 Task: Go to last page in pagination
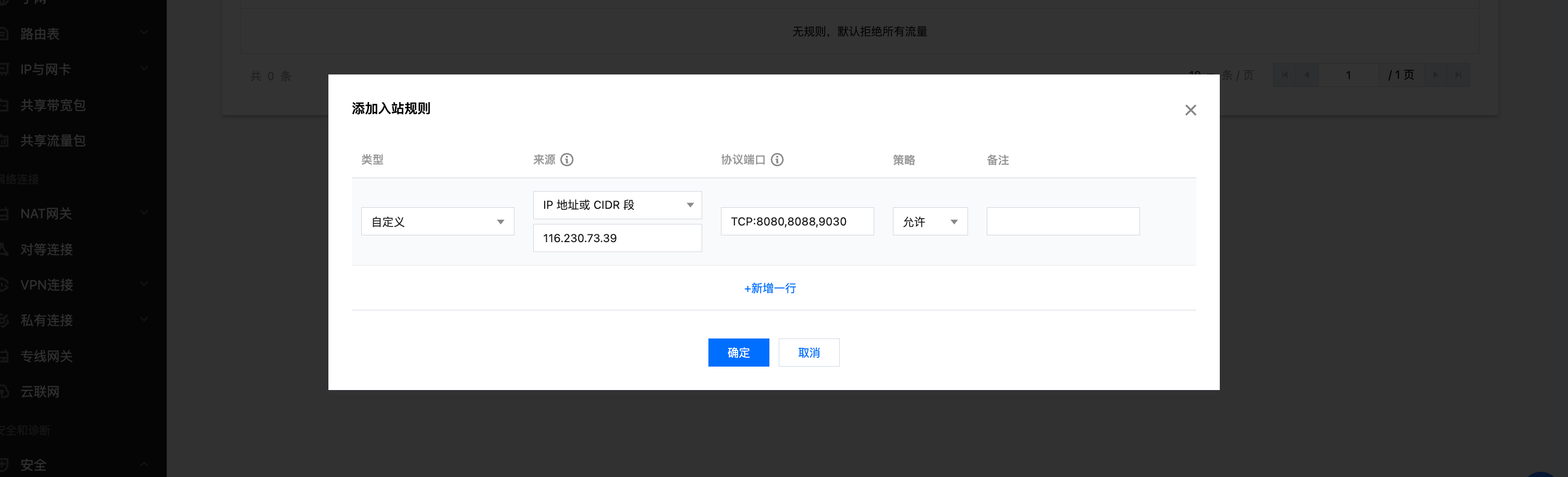(x=1459, y=75)
